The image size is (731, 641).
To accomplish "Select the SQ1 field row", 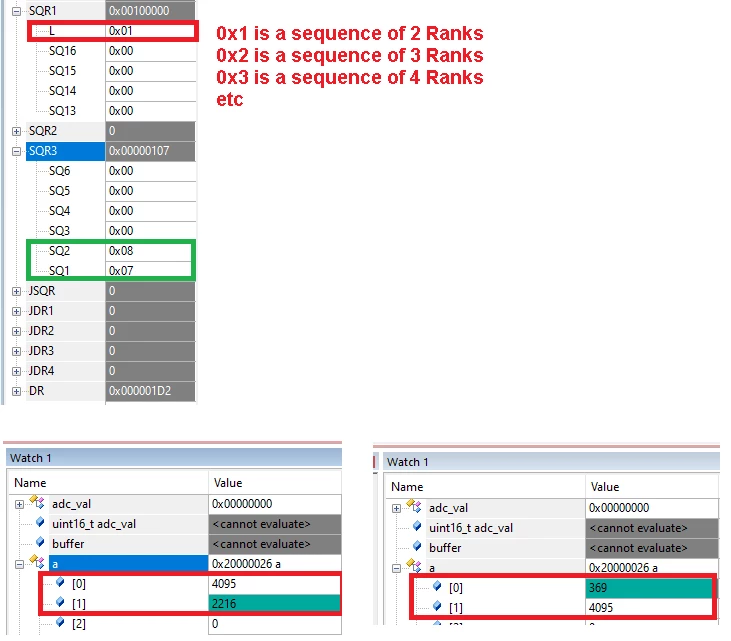I will [x=111, y=271].
